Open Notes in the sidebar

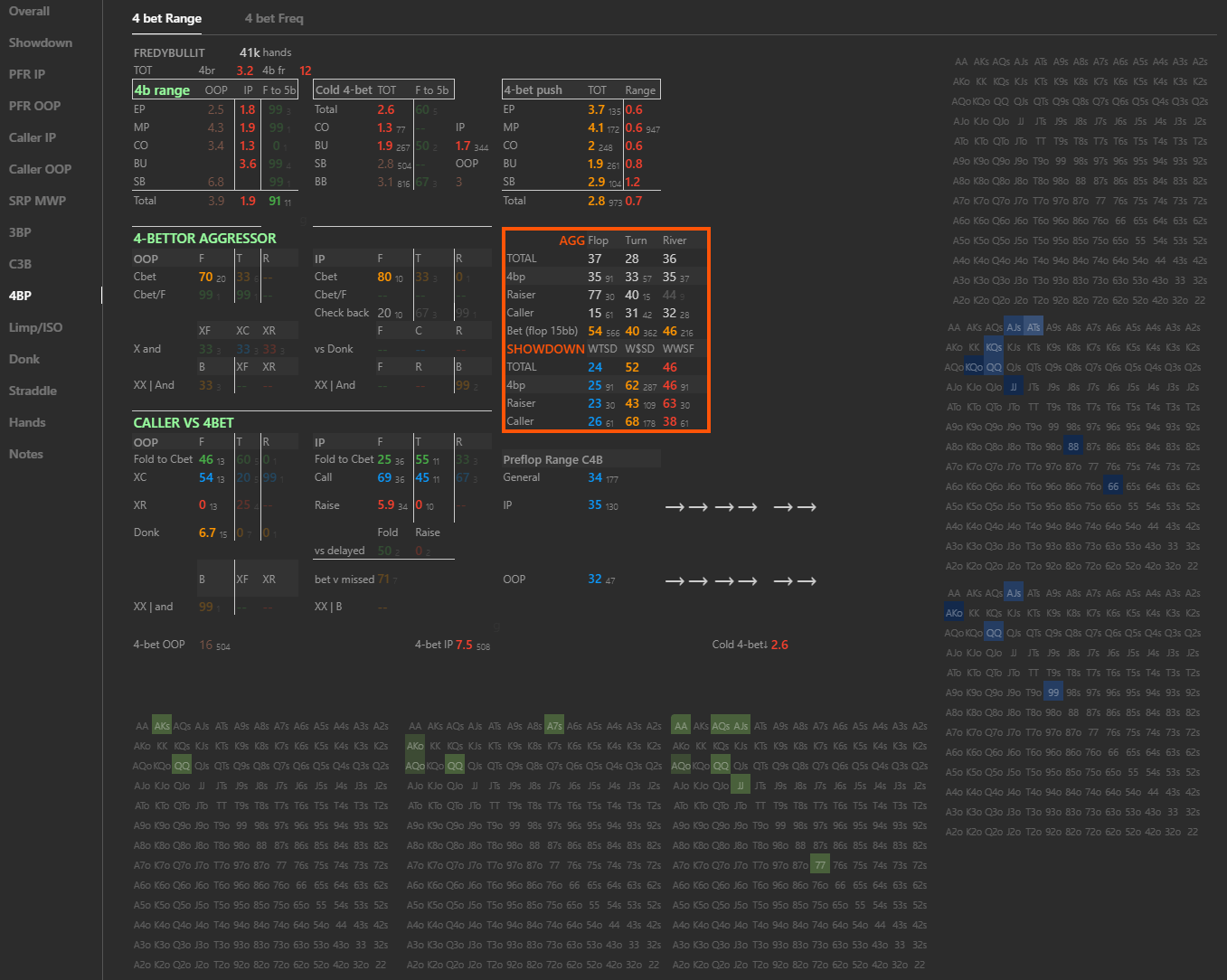tap(26, 454)
